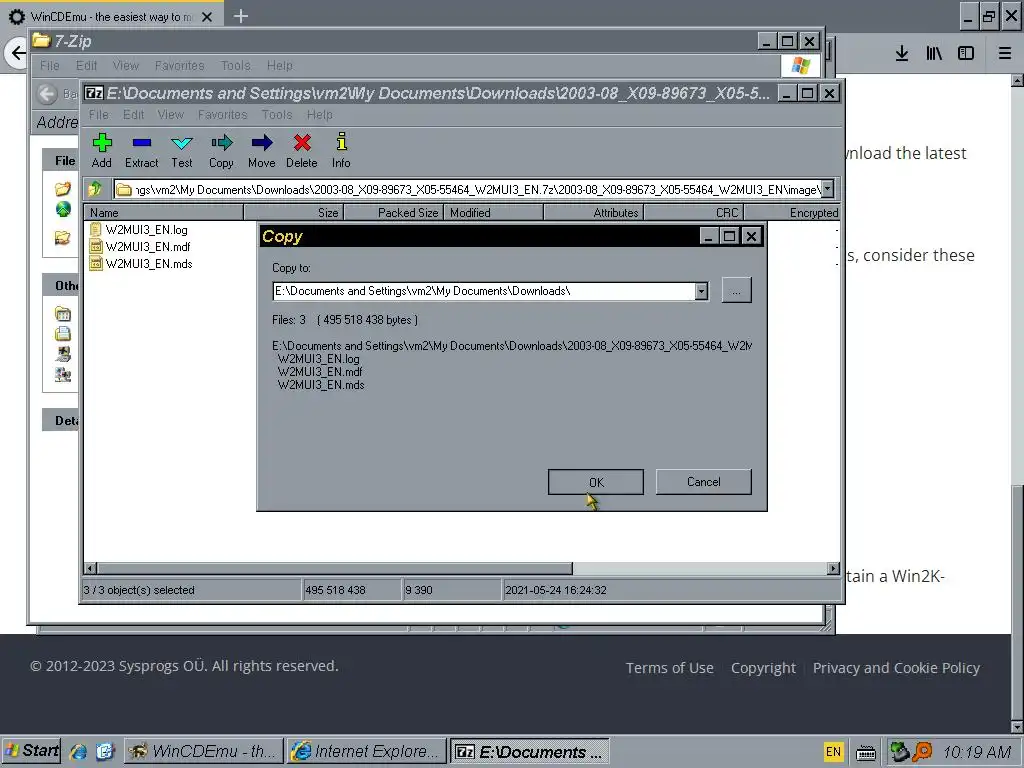1024x768 pixels.
Task: Open new browser tab plus button
Action: click(240, 16)
